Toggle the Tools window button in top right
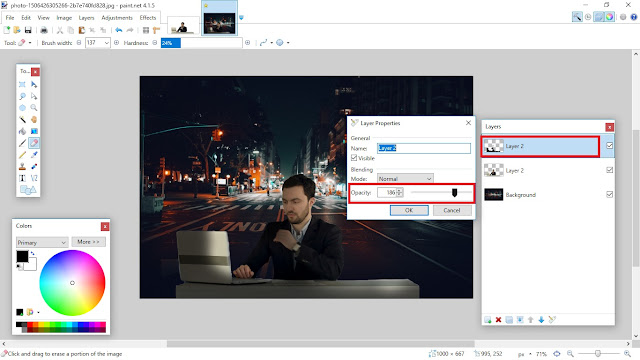The width and height of the screenshot is (640, 360). [577, 17]
